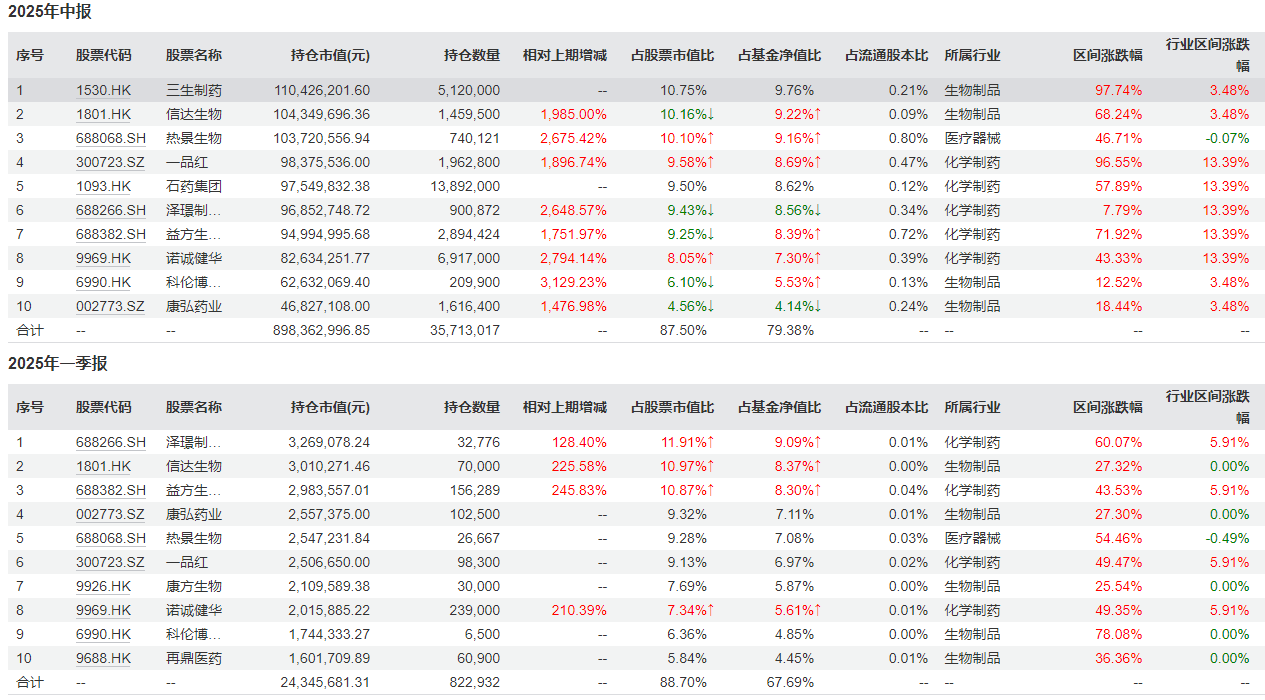Open stock code 9688.HK link
Image resolution: width=1265 pixels, height=700 pixels.
[104, 658]
